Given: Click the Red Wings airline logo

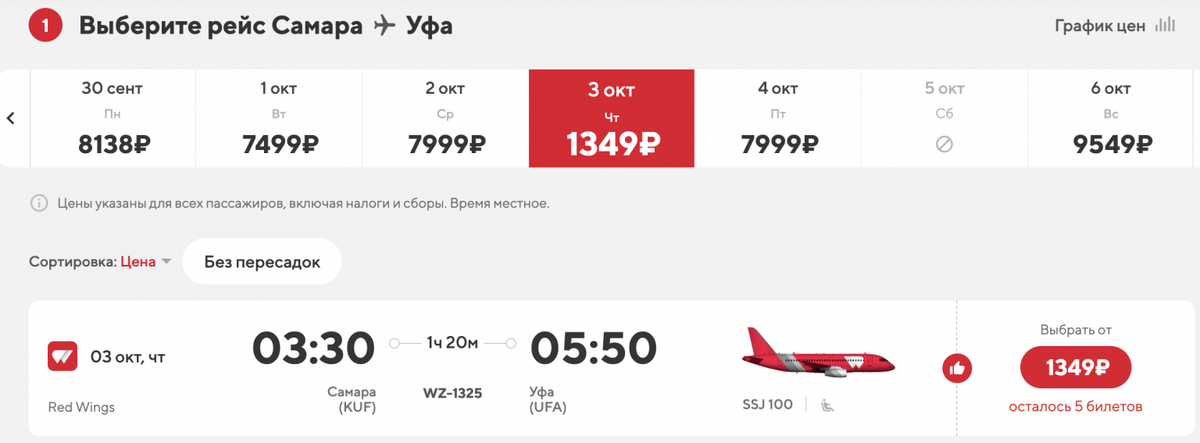Looking at the screenshot, I should [x=63, y=356].
